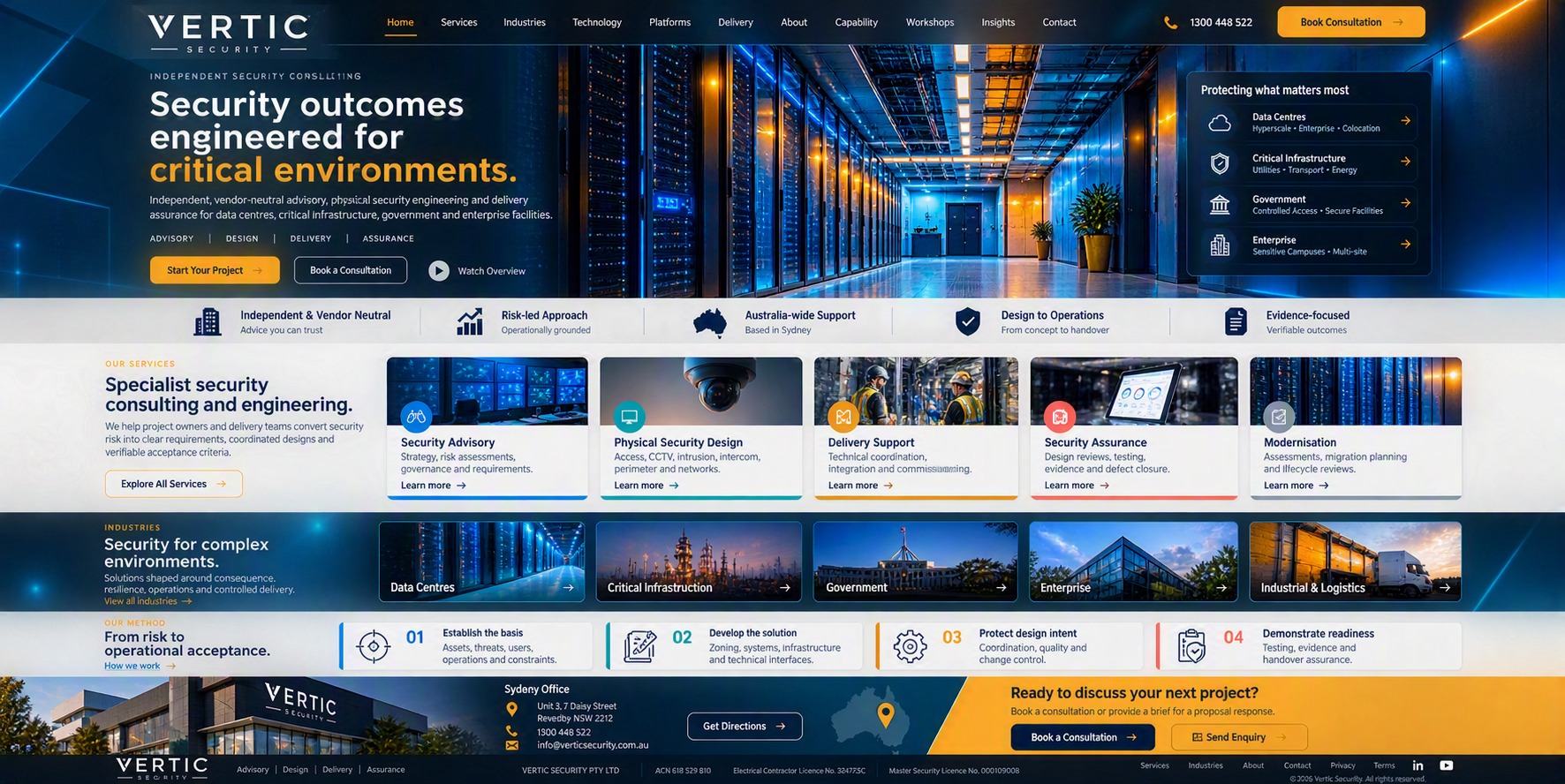Image resolution: width=1565 pixels, height=784 pixels.
Task: Click the binoculars icon on Security Advisory card
Action: pos(416,416)
